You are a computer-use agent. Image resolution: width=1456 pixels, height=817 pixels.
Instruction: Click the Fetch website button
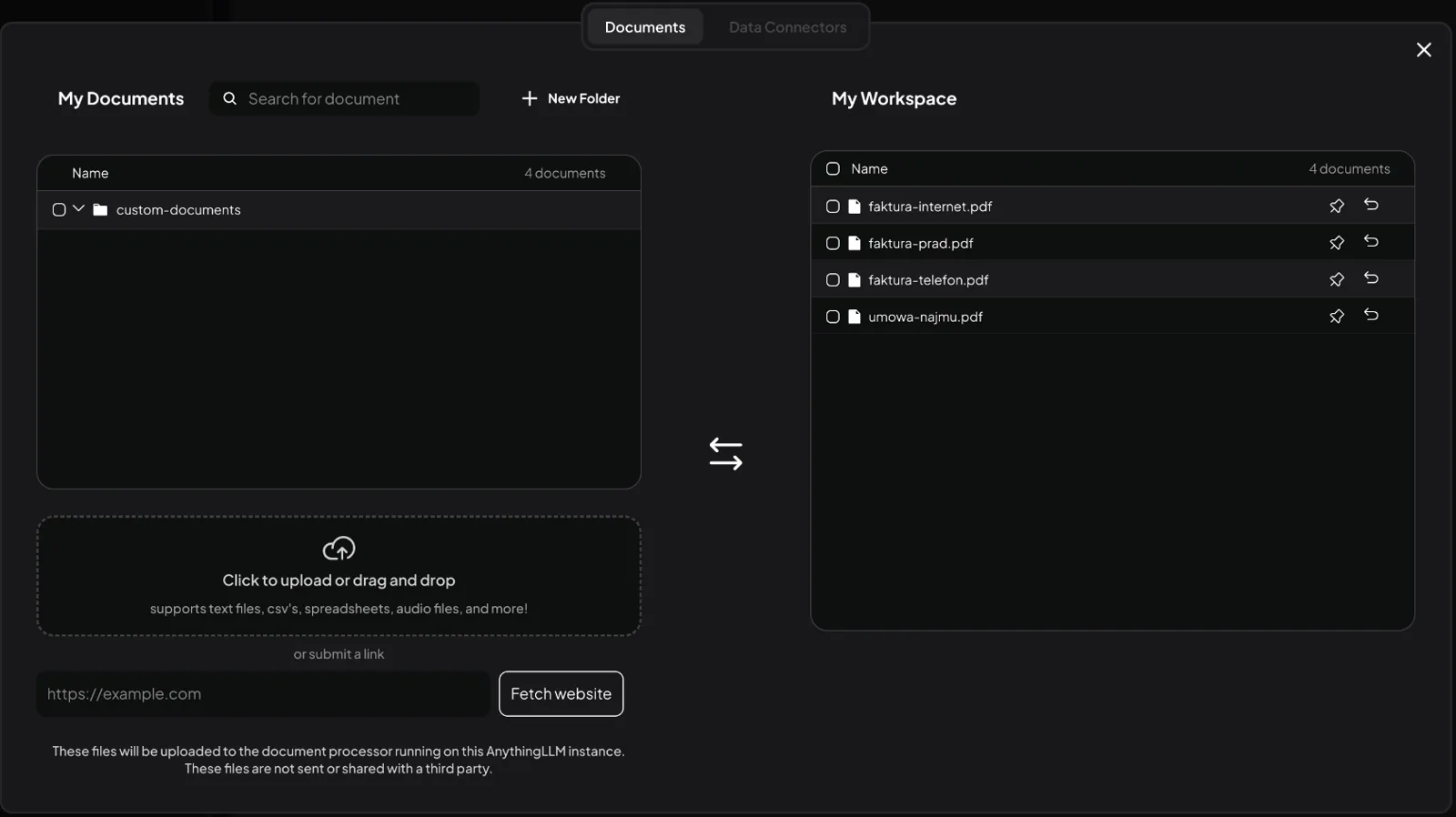click(561, 694)
